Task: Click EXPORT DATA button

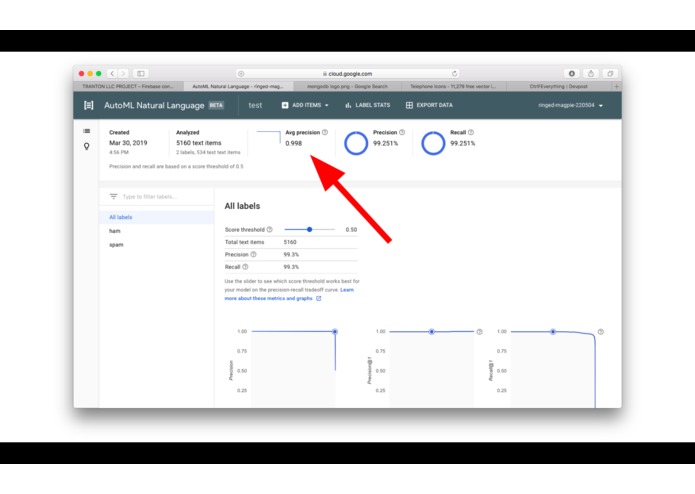Action: (x=429, y=105)
